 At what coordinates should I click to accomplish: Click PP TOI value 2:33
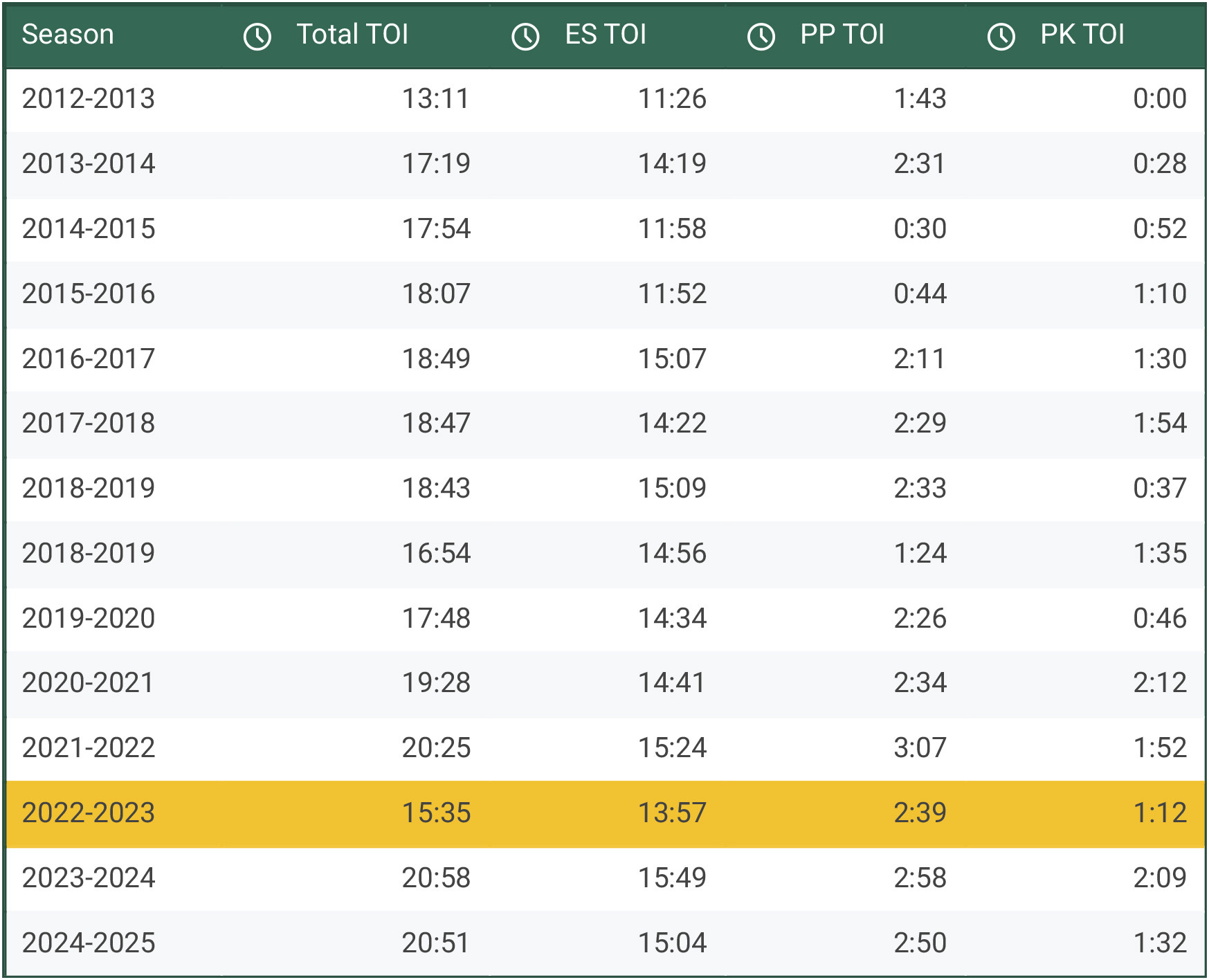[x=920, y=489]
